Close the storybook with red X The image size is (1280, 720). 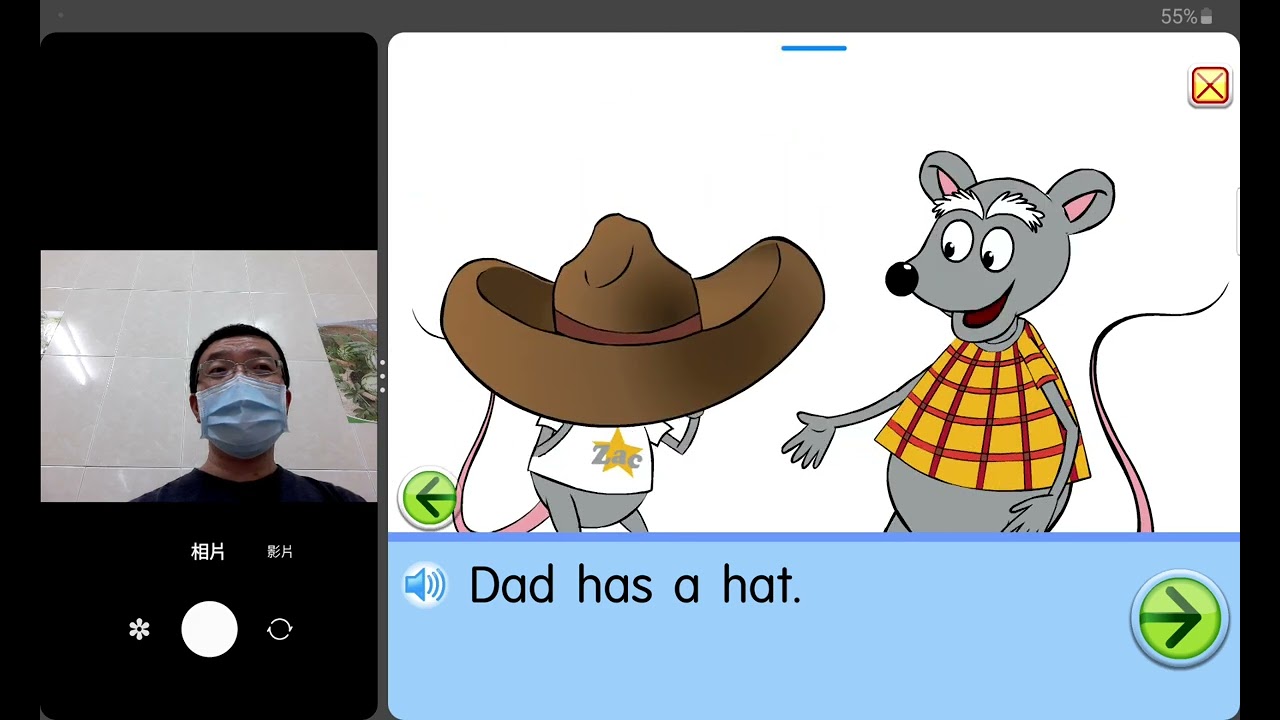pyautogui.click(x=1210, y=87)
